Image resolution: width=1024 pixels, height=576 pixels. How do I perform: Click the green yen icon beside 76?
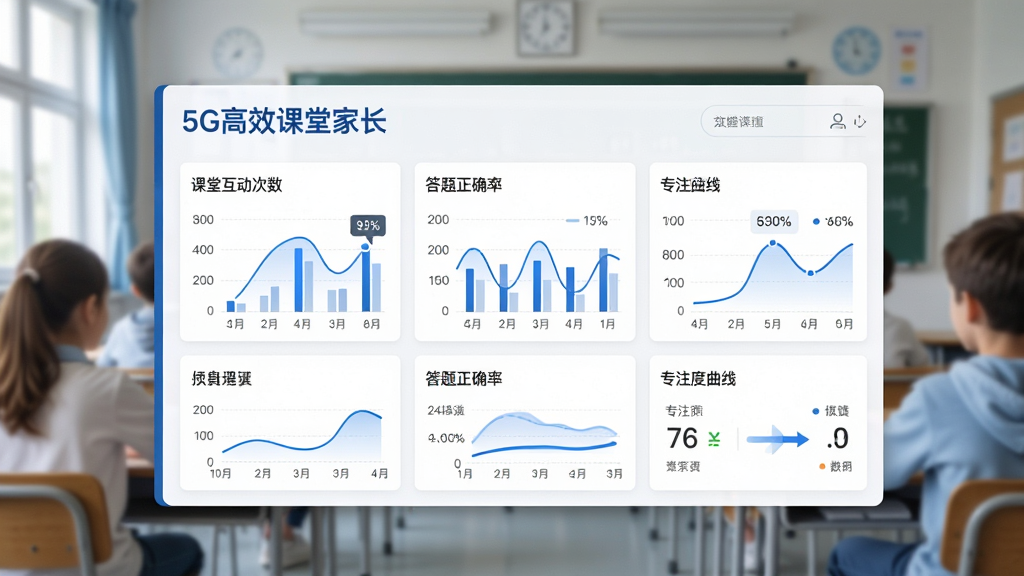click(x=714, y=440)
